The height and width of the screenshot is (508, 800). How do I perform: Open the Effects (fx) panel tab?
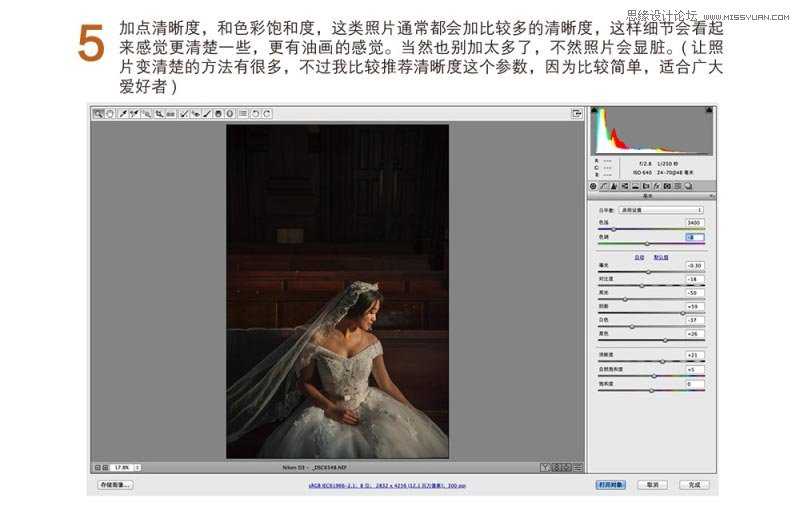pos(657,186)
